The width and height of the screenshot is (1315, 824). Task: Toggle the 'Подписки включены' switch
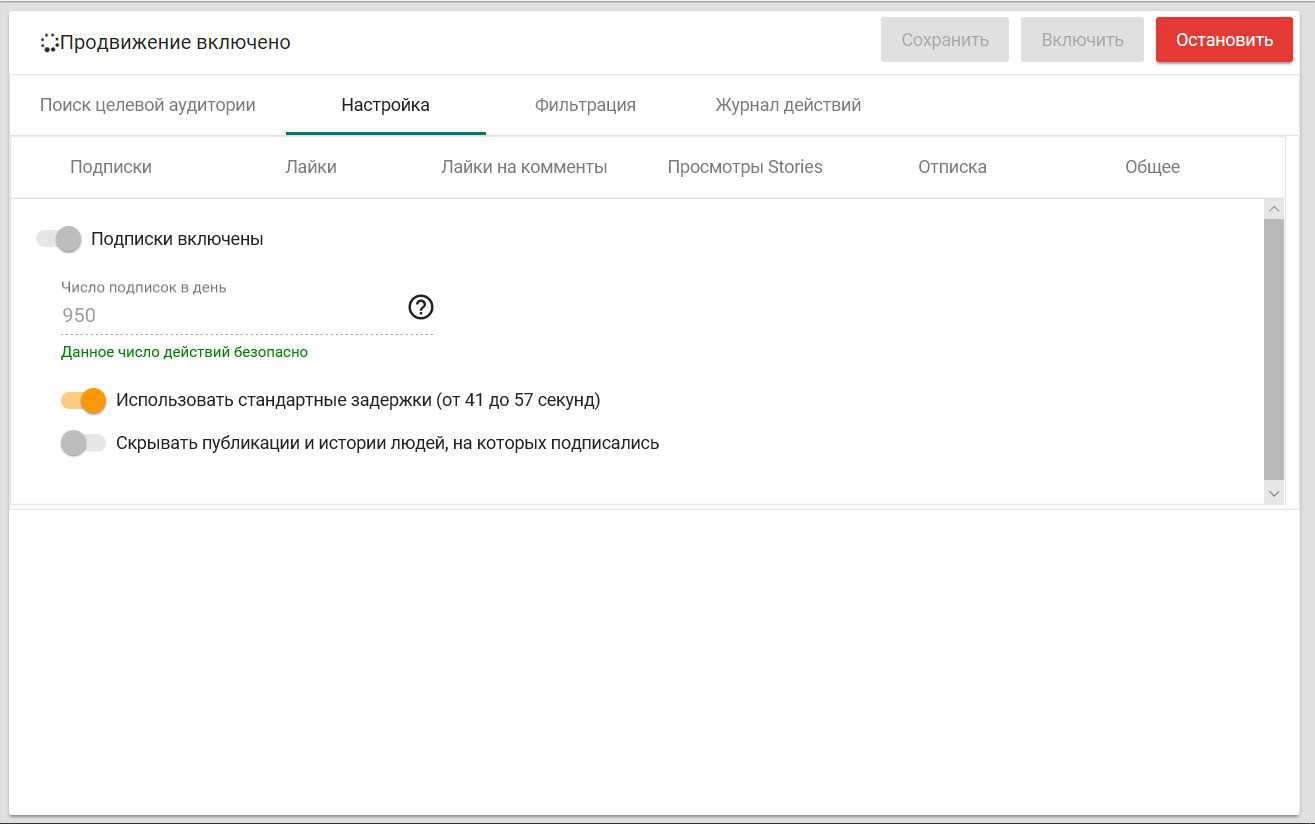click(x=59, y=239)
